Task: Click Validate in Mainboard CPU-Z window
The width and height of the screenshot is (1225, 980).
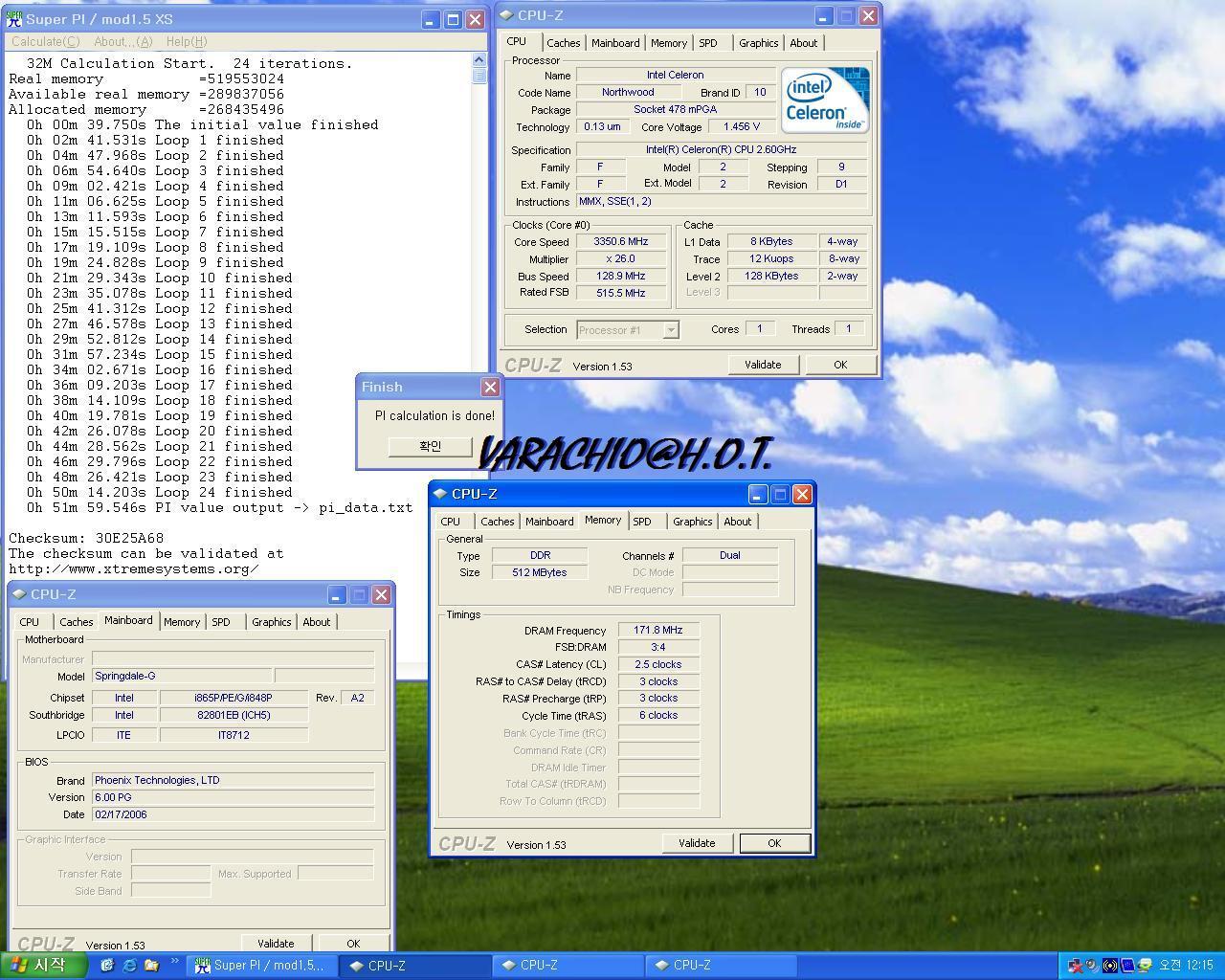Action: click(x=276, y=944)
